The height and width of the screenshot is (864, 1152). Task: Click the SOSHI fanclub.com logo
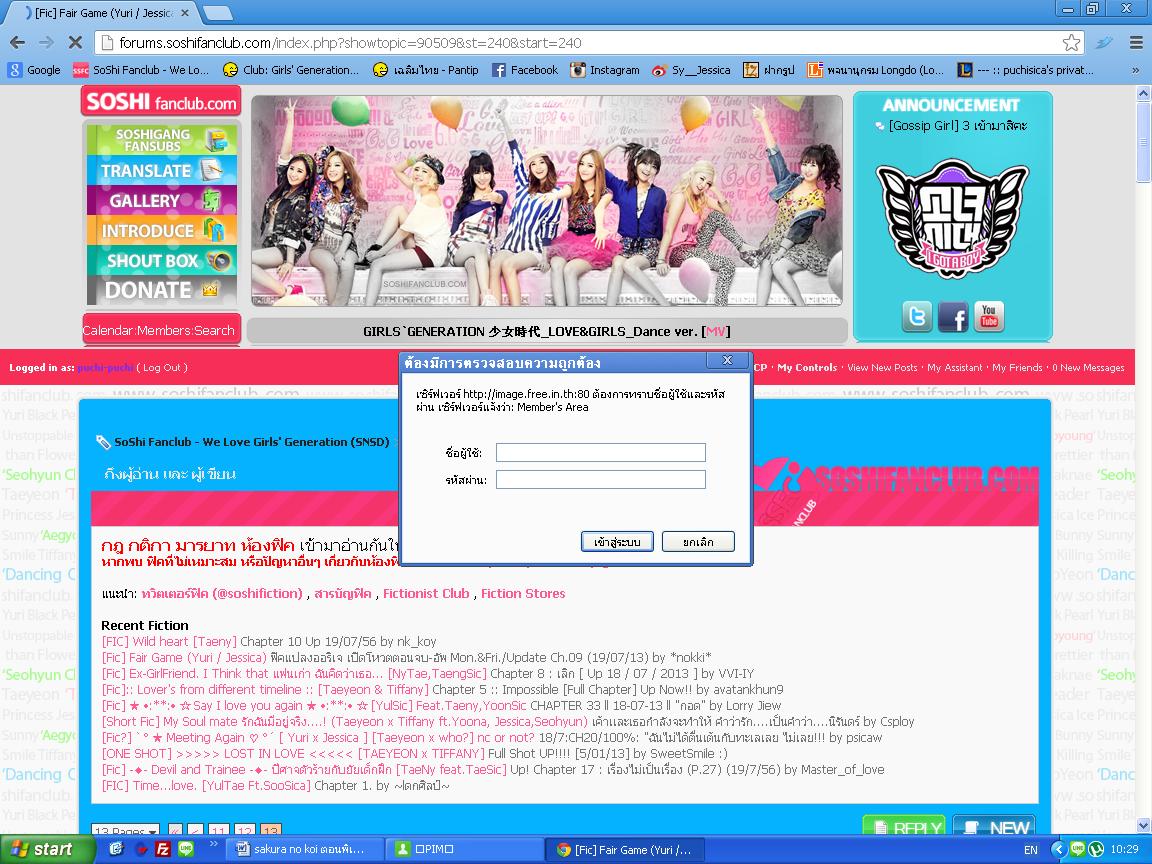click(x=161, y=101)
